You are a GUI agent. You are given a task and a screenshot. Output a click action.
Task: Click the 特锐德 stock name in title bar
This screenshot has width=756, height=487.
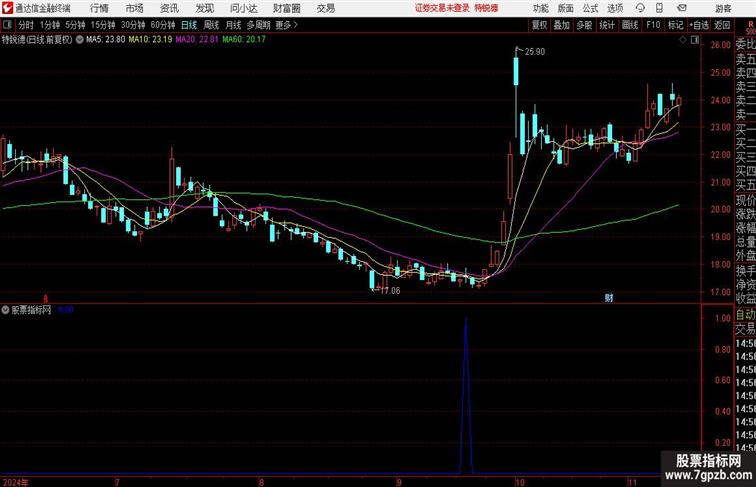coord(486,8)
